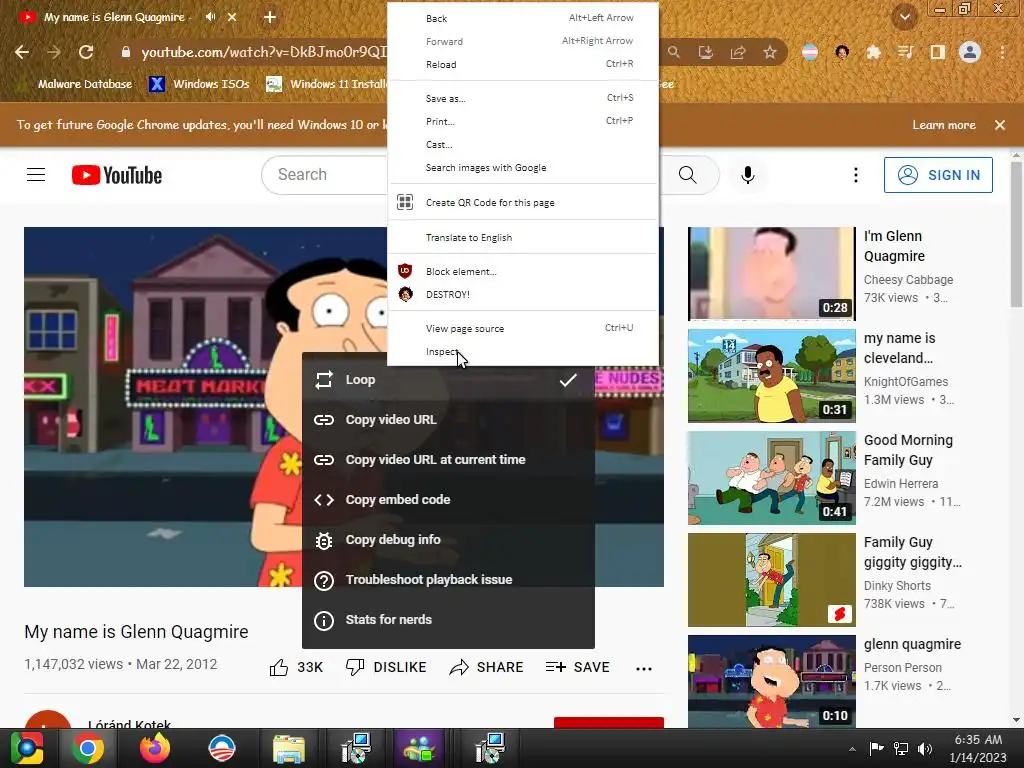Image resolution: width=1024 pixels, height=768 pixels.
Task: Go back using browser back arrow
Action: (x=22, y=52)
